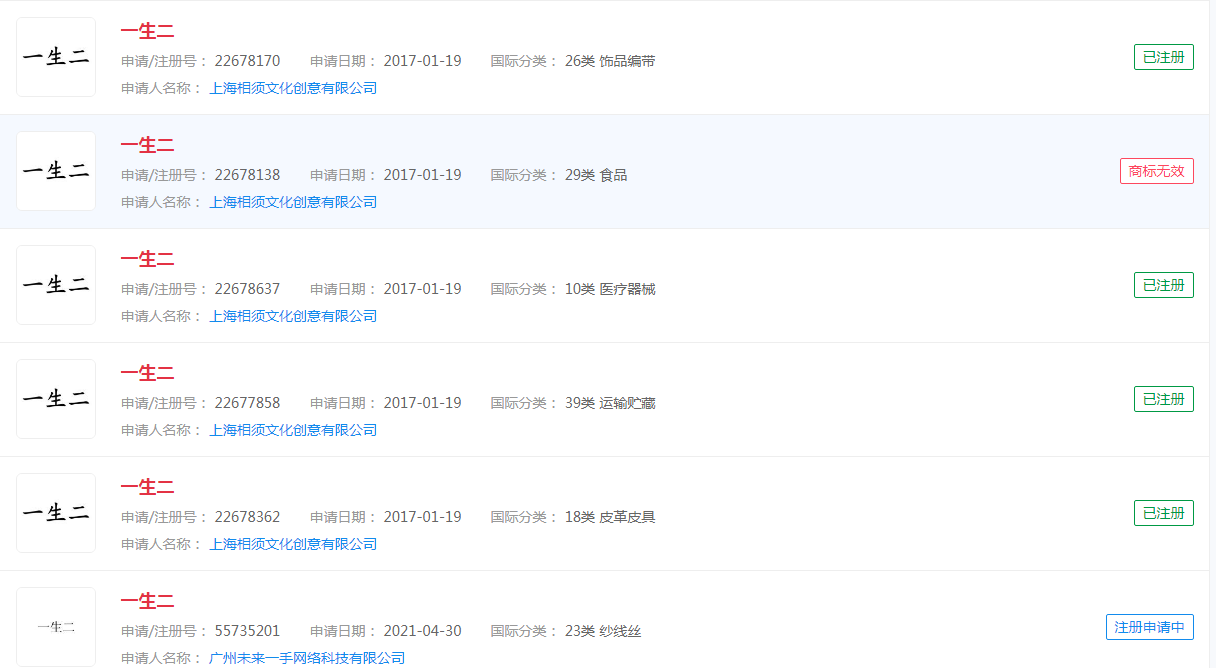Select registration number 22677858
This screenshot has height=668, width=1216.
(247, 403)
